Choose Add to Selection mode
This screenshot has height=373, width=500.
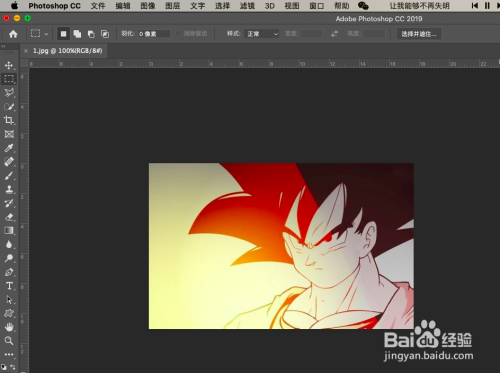coord(77,34)
